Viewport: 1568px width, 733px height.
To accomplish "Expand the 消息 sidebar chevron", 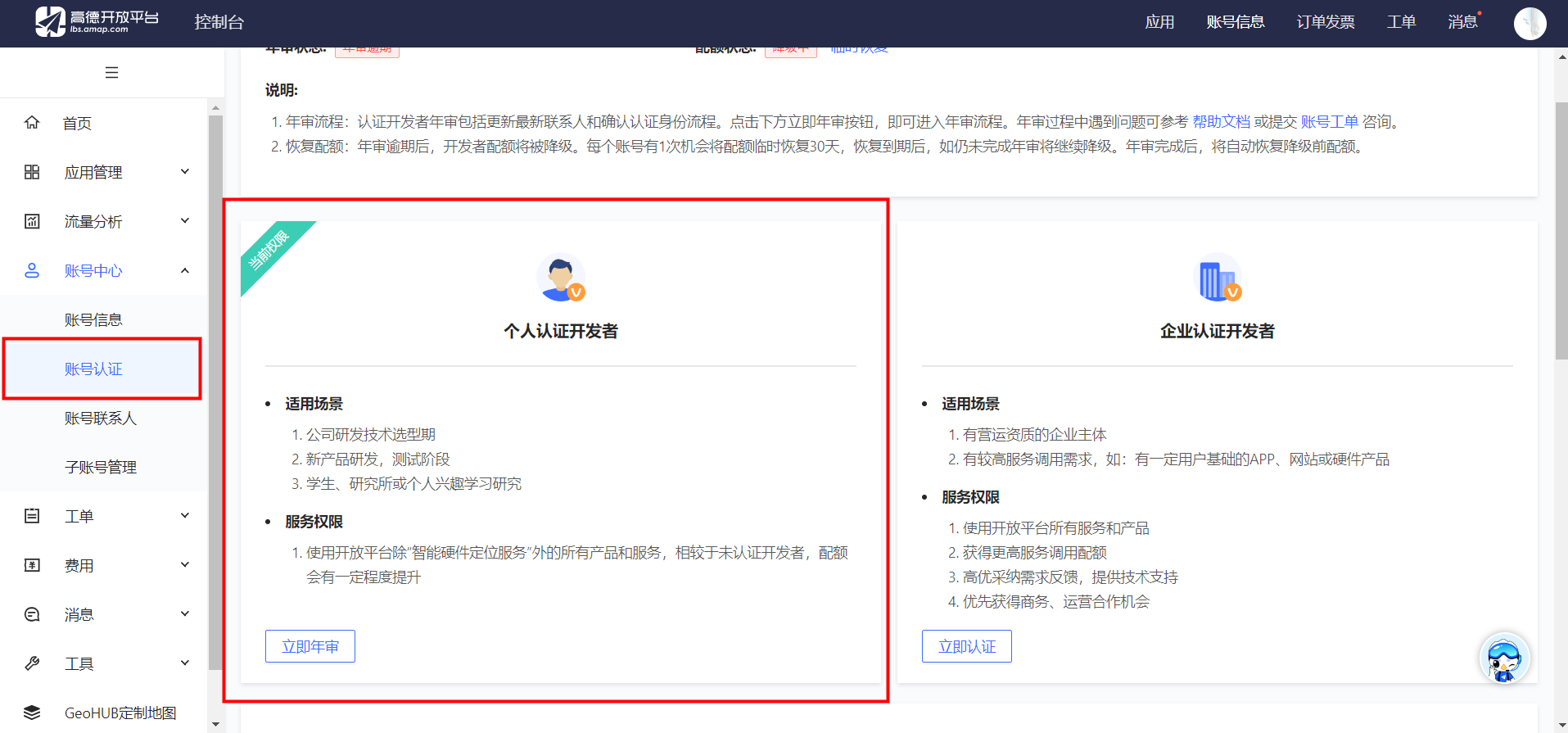I will tap(185, 613).
